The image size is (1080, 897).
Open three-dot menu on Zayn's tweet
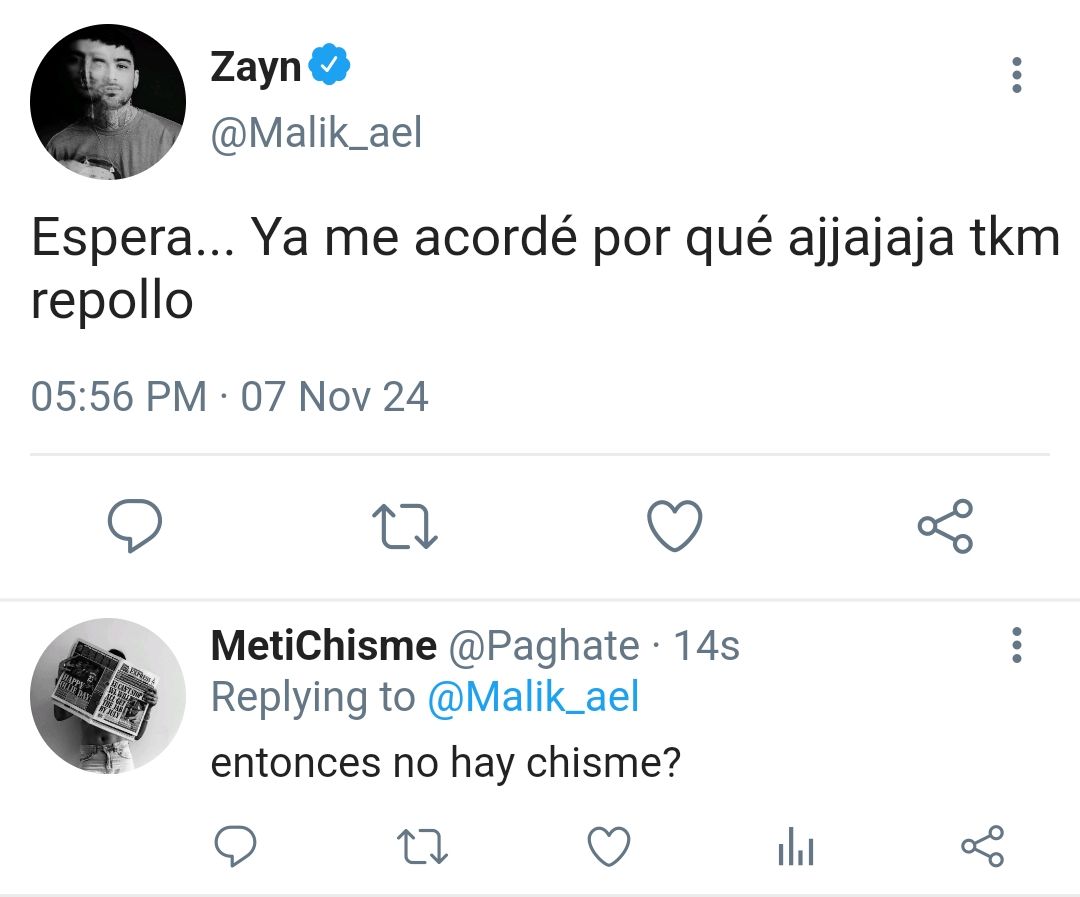[1017, 74]
